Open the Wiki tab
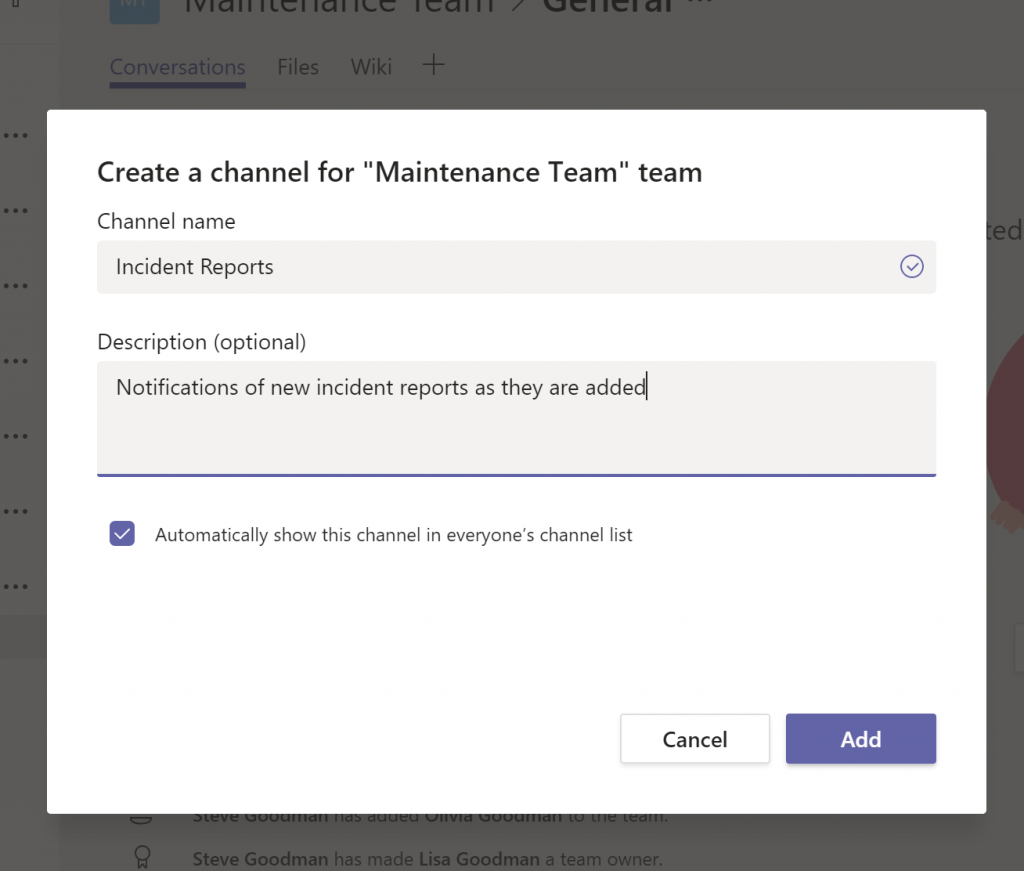This screenshot has height=871, width=1024. coord(371,67)
